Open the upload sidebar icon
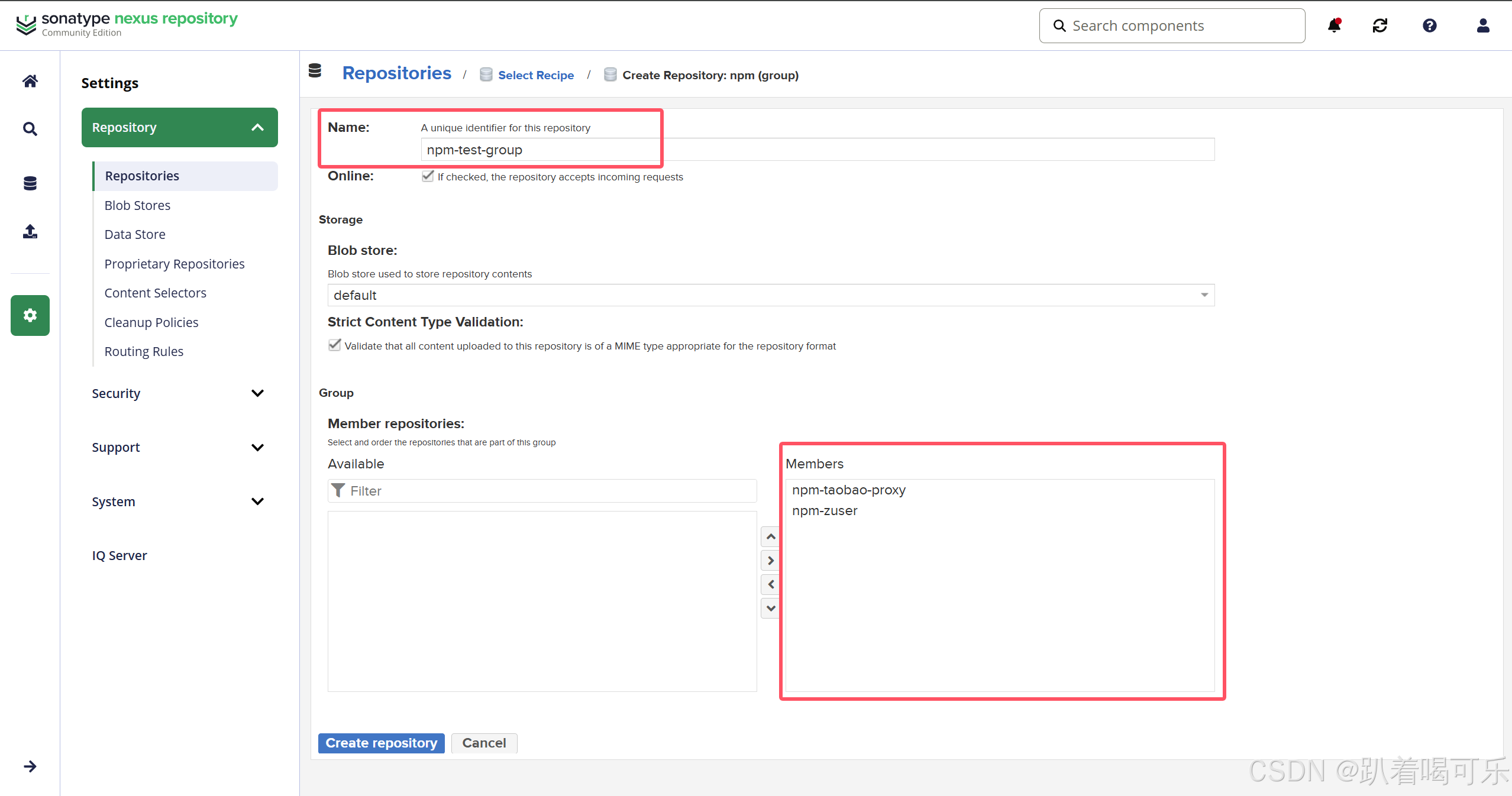 point(30,231)
